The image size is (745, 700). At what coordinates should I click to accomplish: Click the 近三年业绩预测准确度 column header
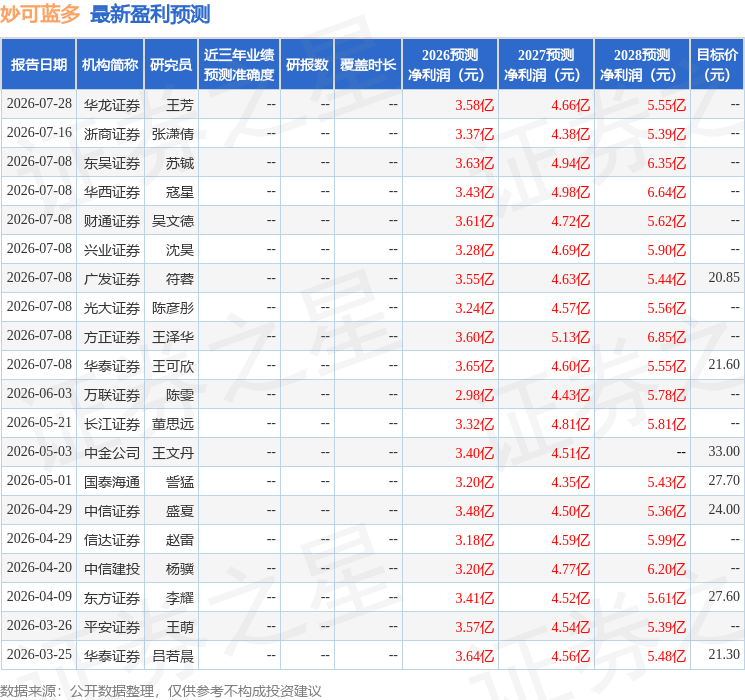239,65
